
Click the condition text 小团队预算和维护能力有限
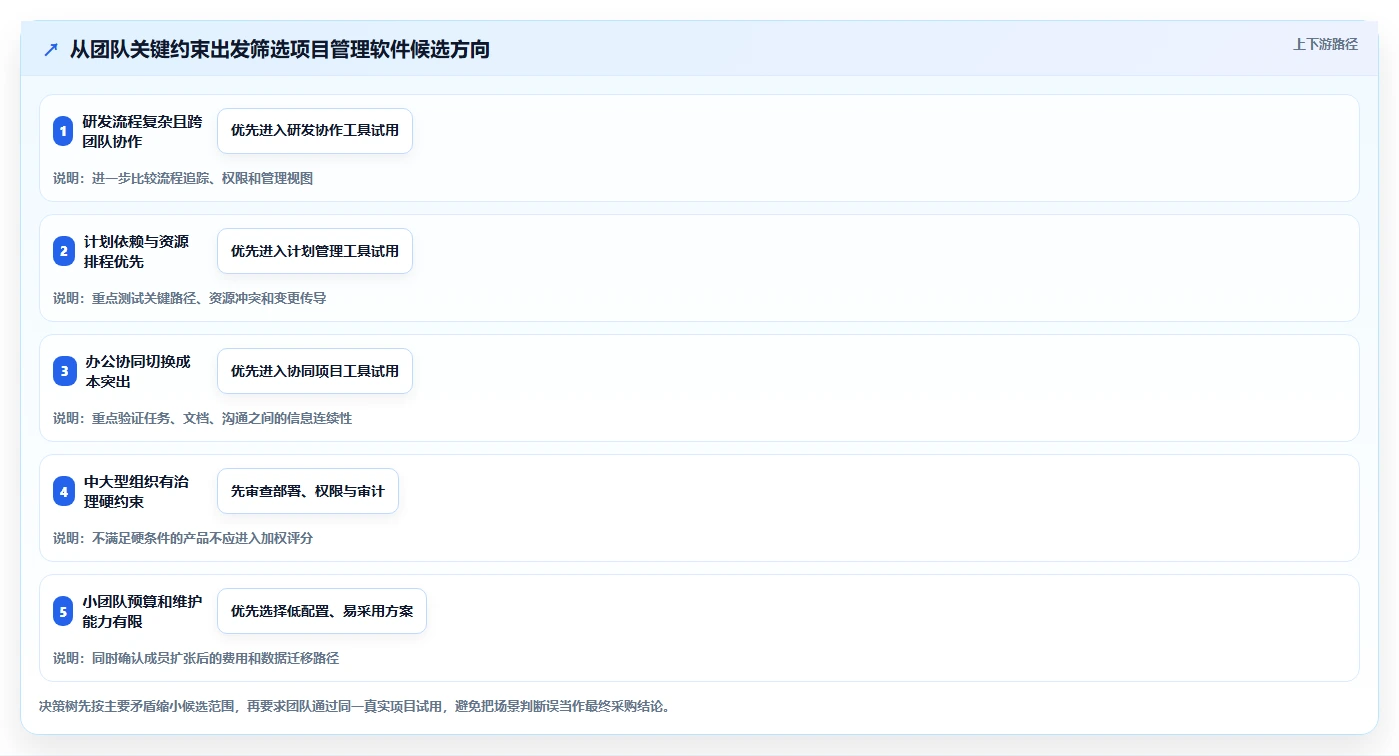(142, 611)
